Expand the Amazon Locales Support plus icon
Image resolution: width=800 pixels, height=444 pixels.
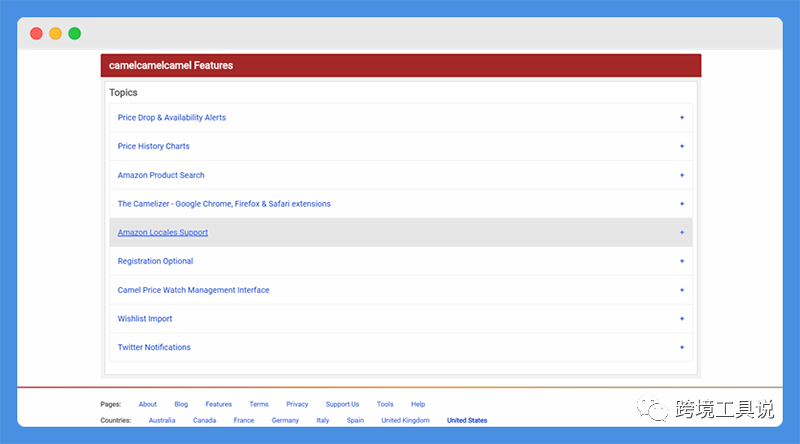(x=682, y=232)
